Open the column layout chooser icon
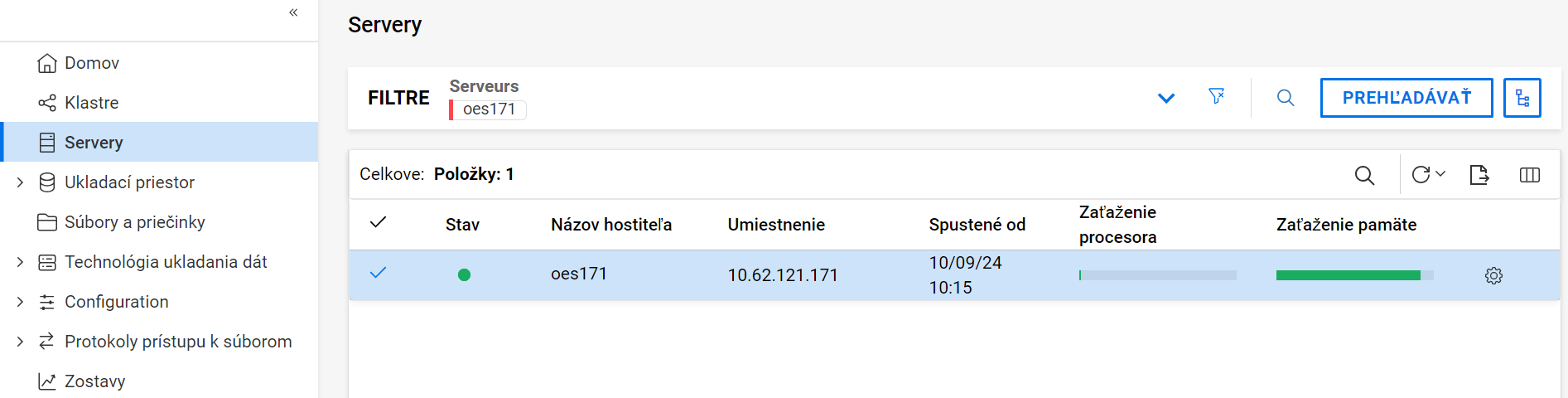The width and height of the screenshot is (1568, 398). (x=1529, y=175)
